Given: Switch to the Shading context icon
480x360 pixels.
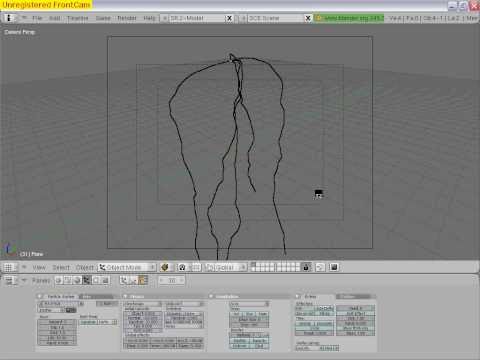Looking at the screenshot, I should (x=77, y=281).
